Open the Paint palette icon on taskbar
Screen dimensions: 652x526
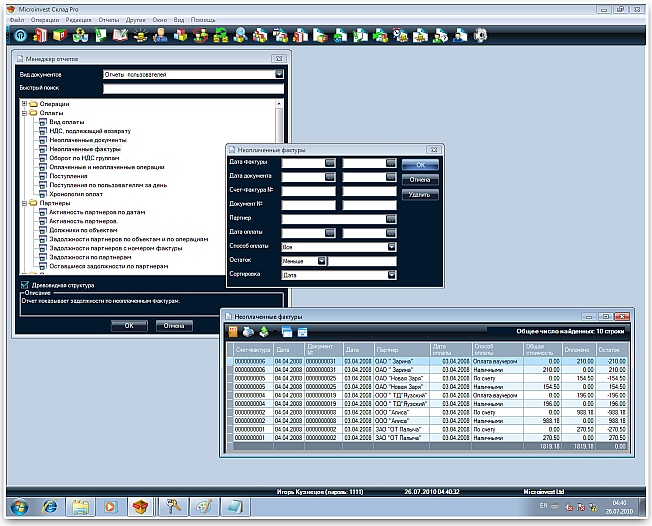point(204,507)
